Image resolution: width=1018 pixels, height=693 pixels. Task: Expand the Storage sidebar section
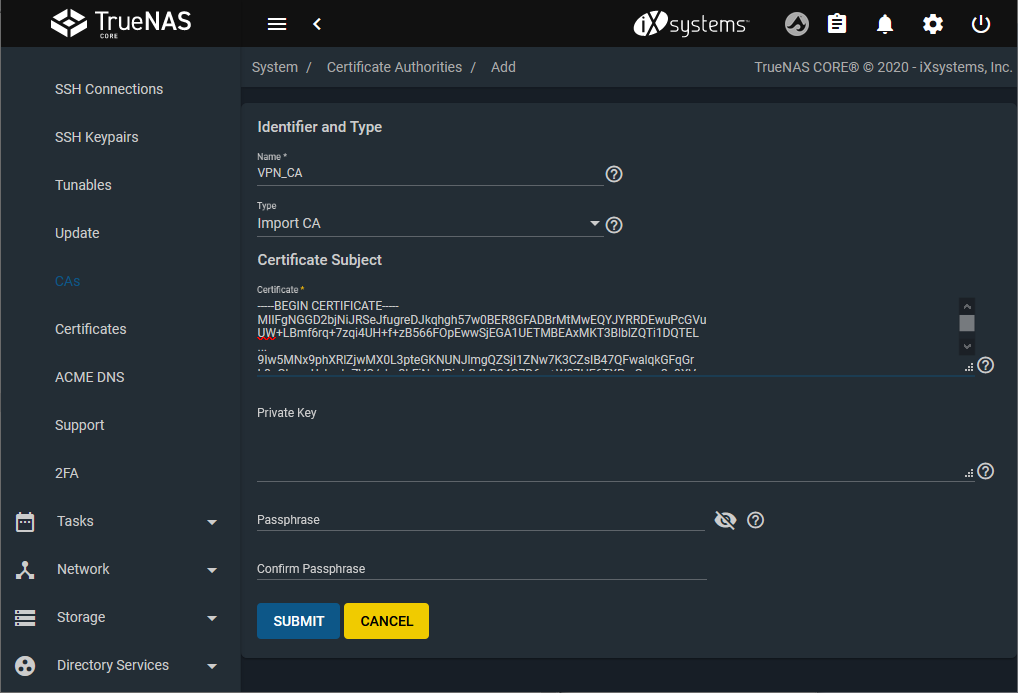(120, 617)
